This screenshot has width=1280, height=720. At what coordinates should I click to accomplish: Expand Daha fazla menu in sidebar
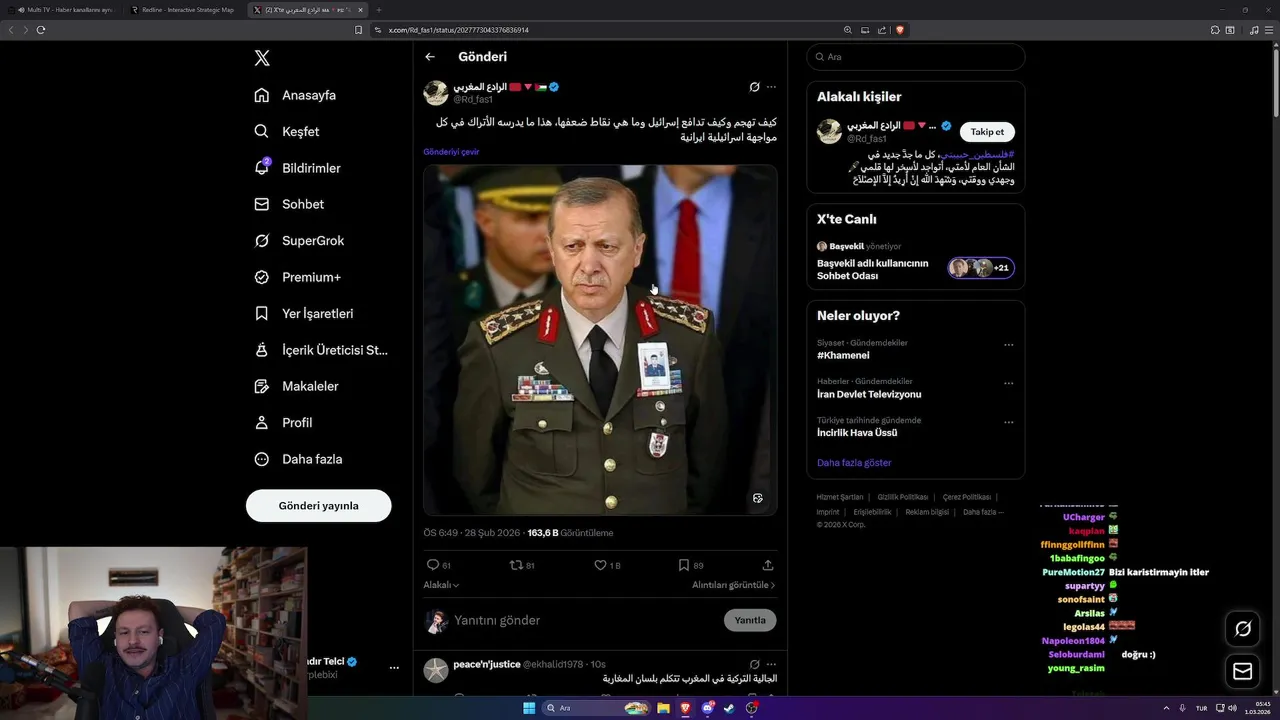click(298, 459)
